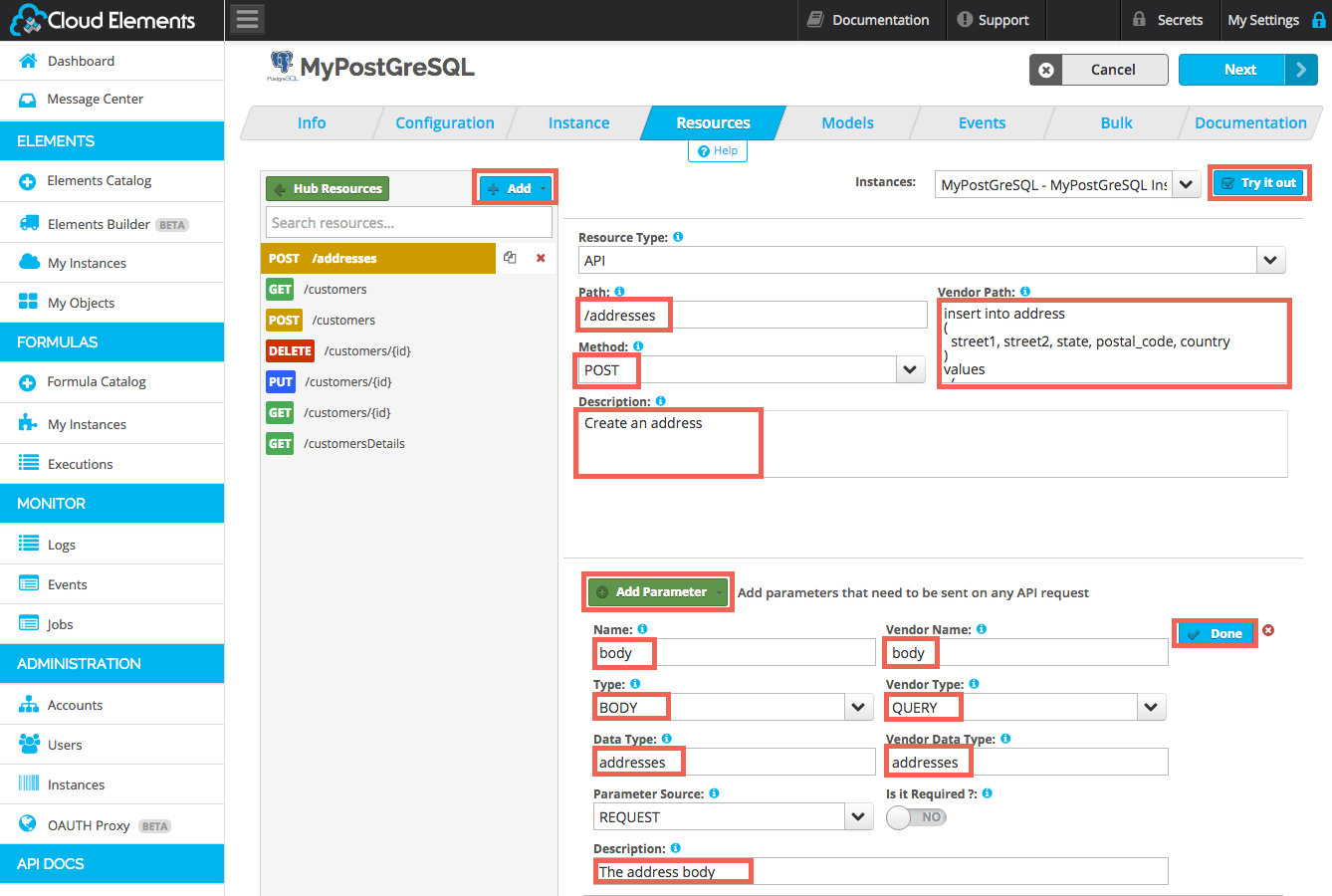The height and width of the screenshot is (896, 1332).
Task: Show info tooltip for Vendor Data Type
Action: (1005, 739)
